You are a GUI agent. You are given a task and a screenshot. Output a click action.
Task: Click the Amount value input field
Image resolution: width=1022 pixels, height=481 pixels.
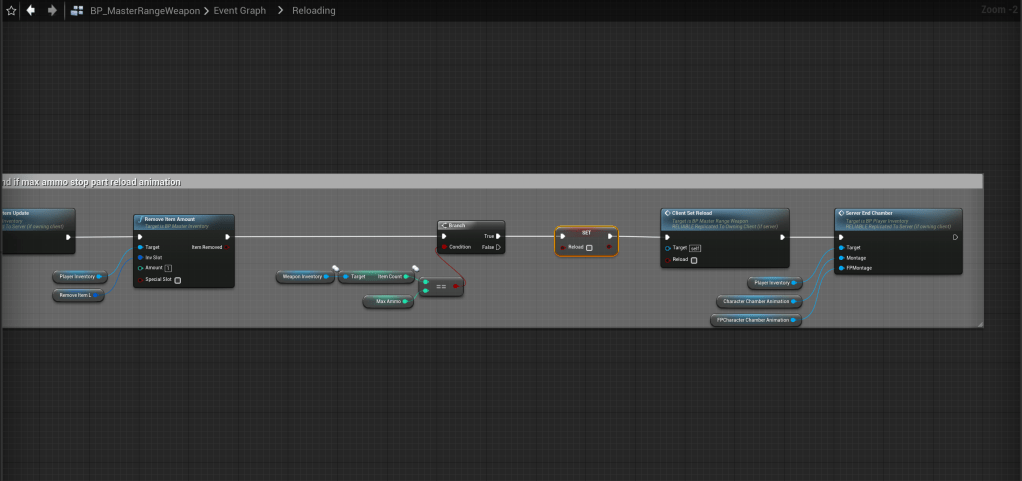[x=169, y=268]
